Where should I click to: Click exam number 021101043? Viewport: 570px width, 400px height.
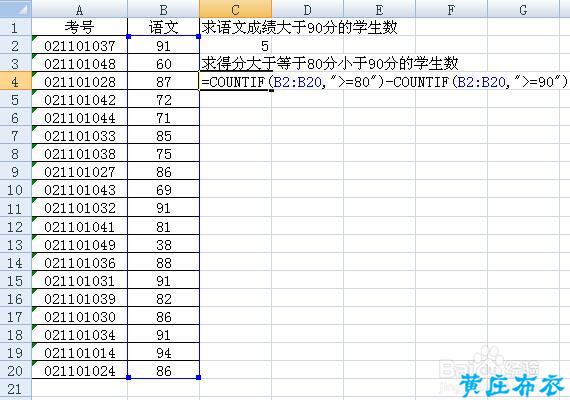80,189
